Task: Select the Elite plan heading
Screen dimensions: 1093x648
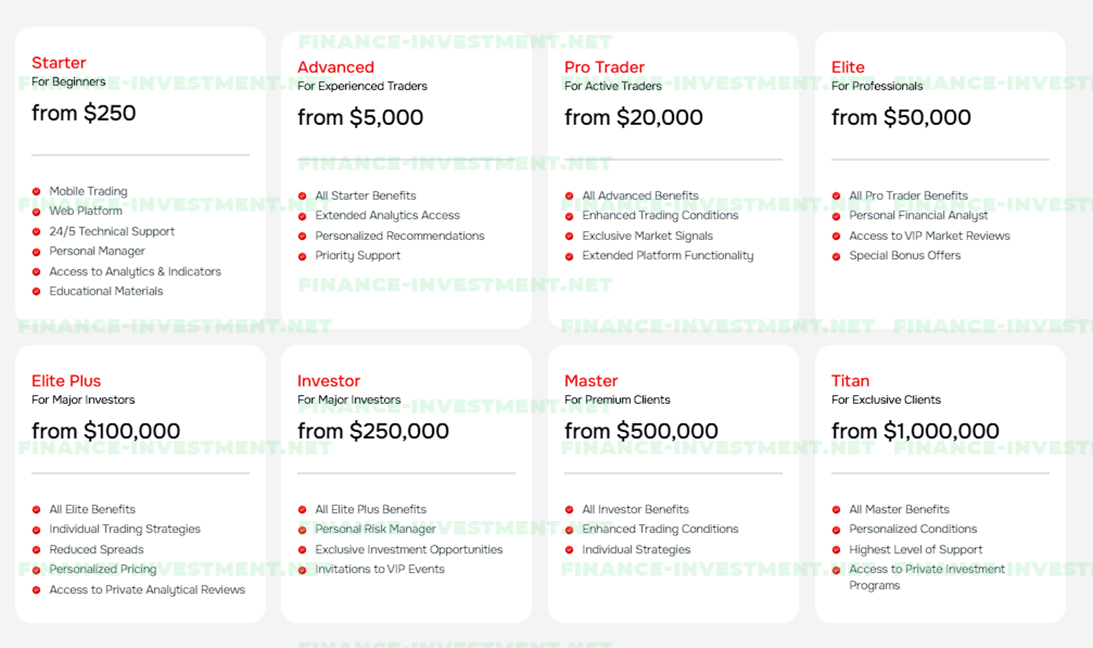Action: point(848,67)
